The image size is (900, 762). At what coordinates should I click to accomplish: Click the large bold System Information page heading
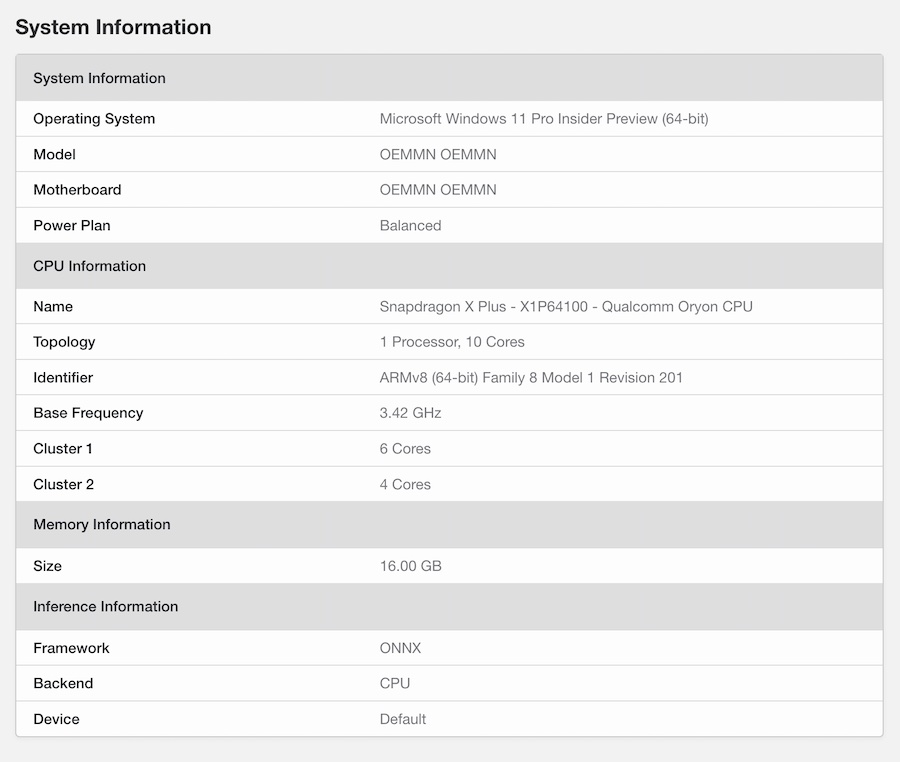coord(113,27)
